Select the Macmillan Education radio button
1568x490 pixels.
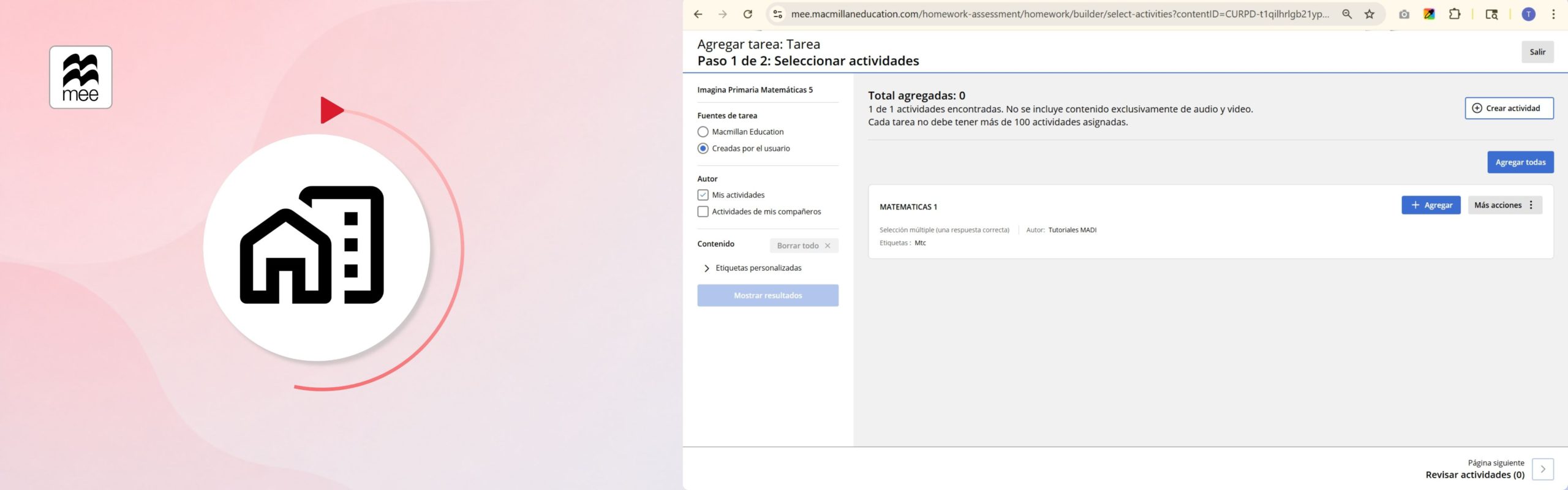703,132
